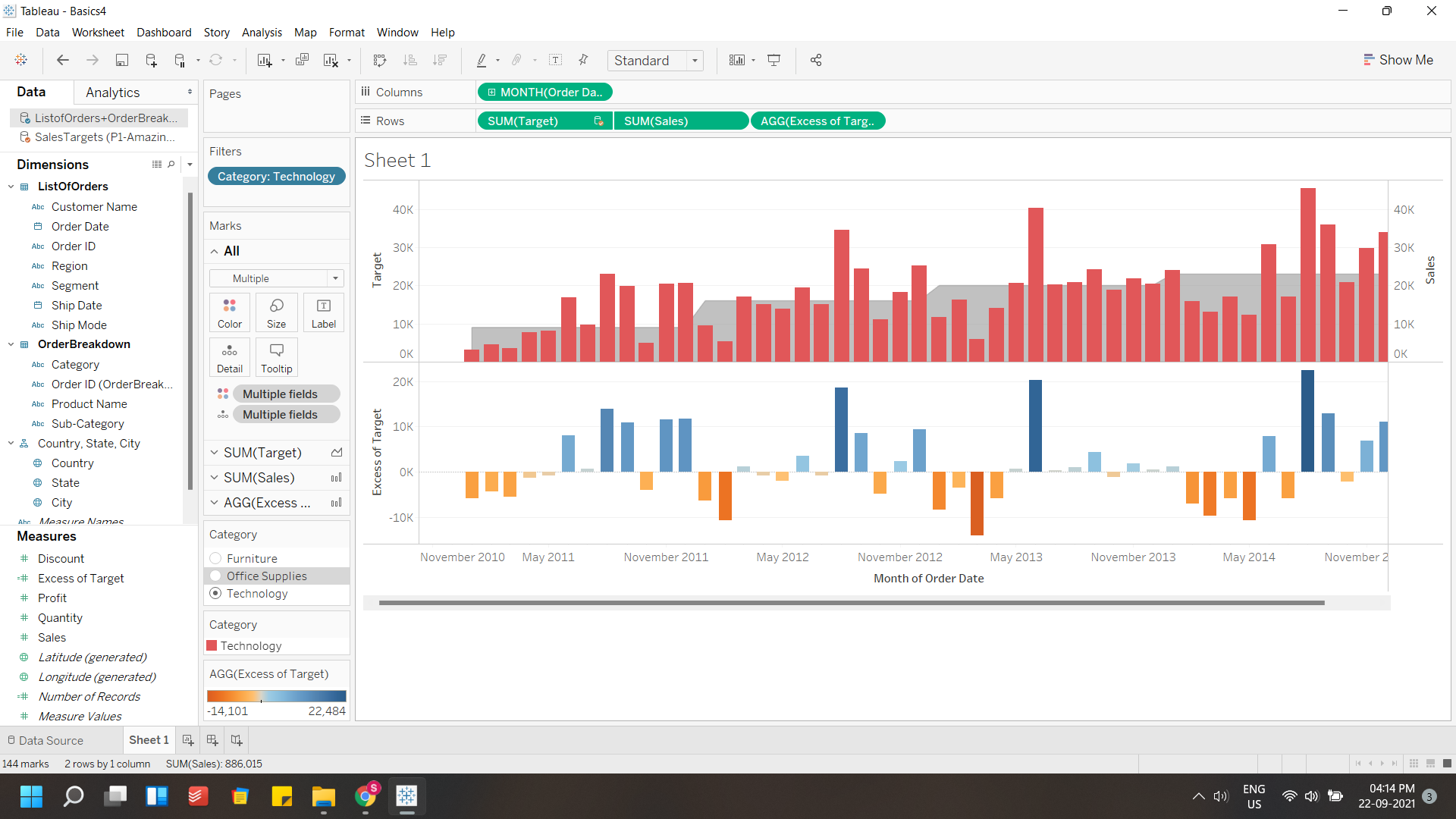Select the Technology radio button
This screenshot has height=819, width=1456.
(x=215, y=593)
